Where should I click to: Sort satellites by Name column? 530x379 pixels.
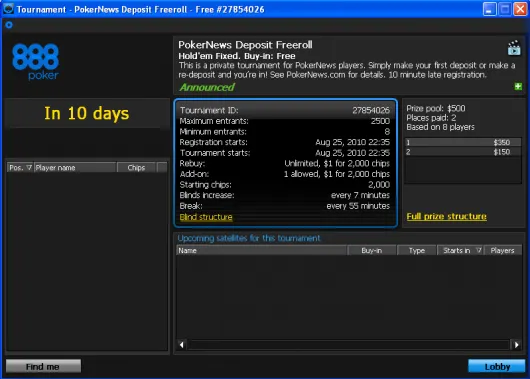[262, 251]
